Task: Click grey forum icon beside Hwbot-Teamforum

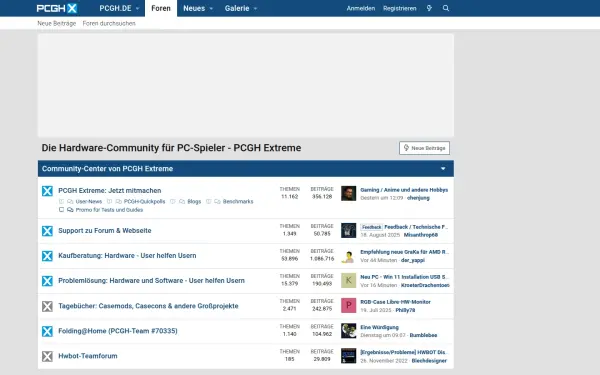Action: click(47, 356)
